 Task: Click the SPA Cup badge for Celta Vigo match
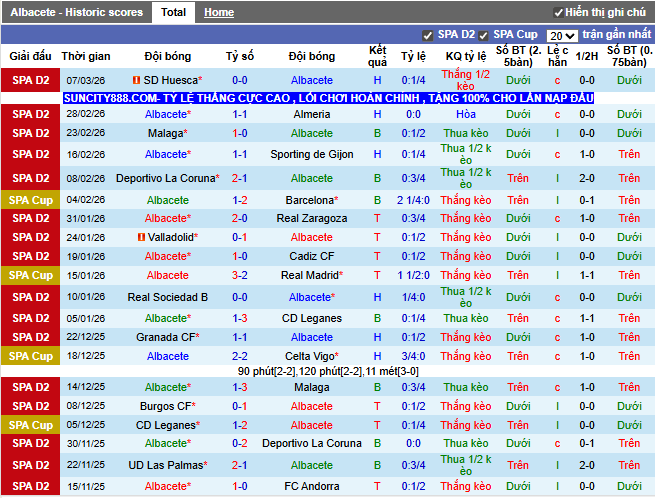[x=29, y=356]
